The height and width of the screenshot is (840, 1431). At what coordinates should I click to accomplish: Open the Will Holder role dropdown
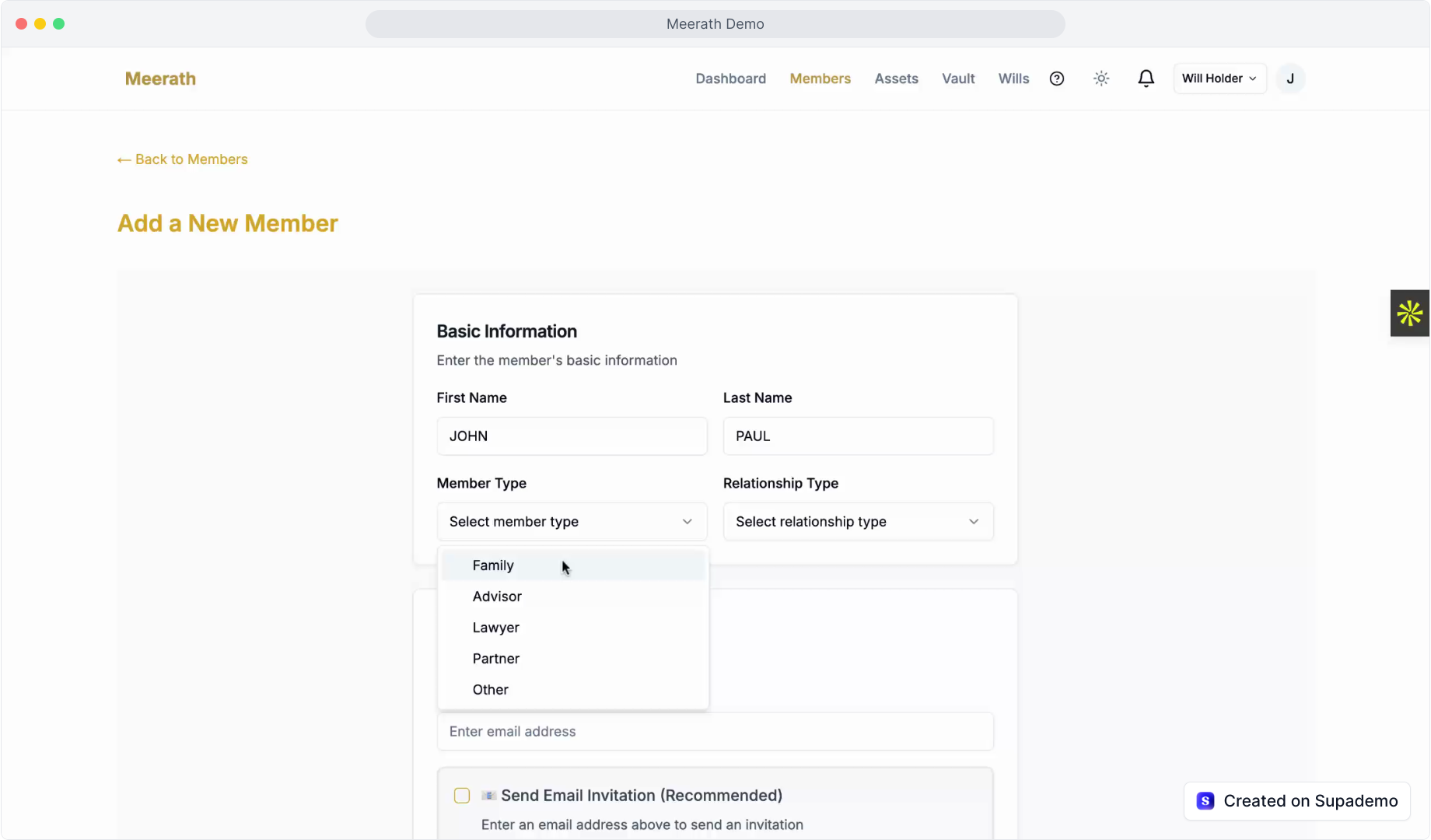(x=1219, y=79)
